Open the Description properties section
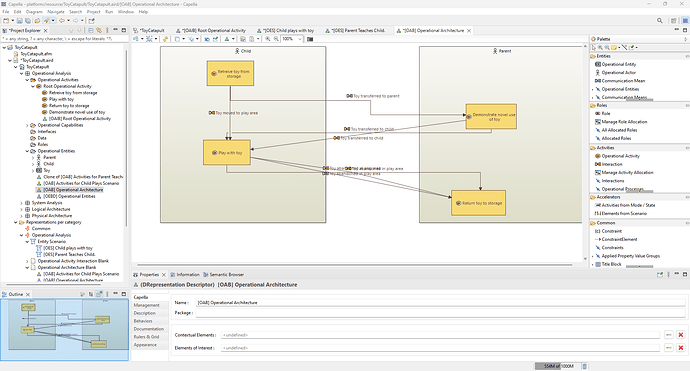Image resolution: width=690 pixels, height=371 pixels. 145,313
